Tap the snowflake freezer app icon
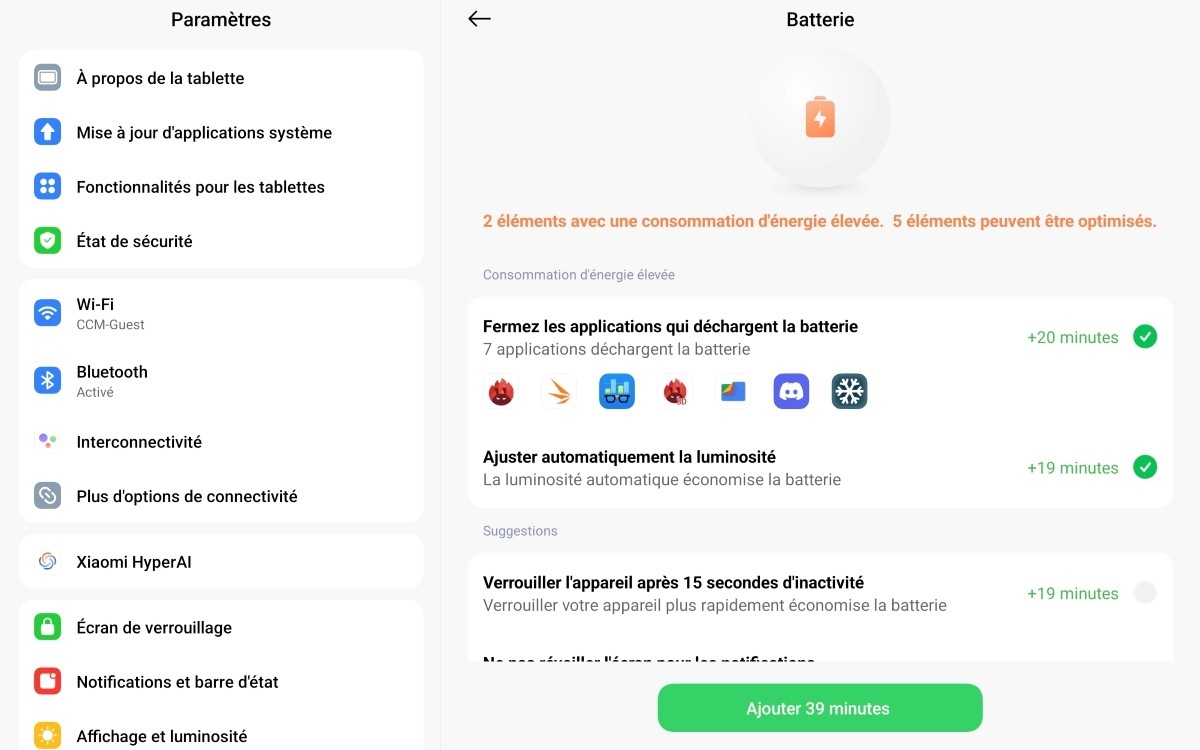Viewport: 1200px width, 750px height. (x=849, y=391)
